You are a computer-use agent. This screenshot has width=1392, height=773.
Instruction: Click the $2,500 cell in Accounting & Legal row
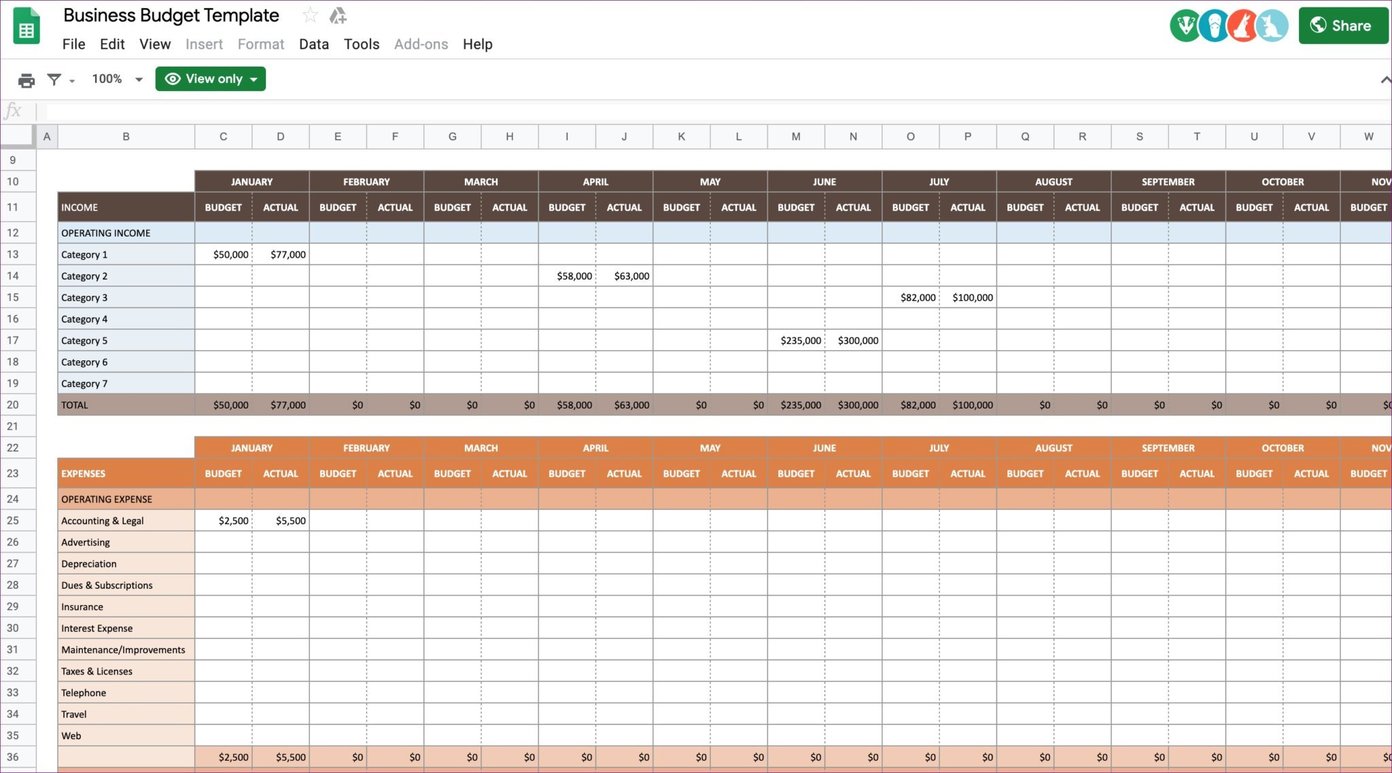[x=223, y=521]
